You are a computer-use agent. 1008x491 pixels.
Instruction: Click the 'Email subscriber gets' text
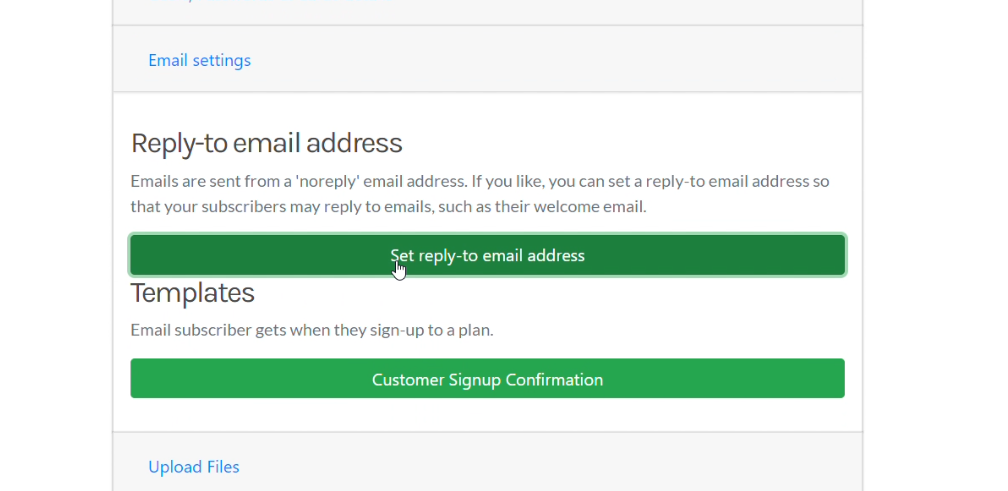pyautogui.click(x=208, y=330)
